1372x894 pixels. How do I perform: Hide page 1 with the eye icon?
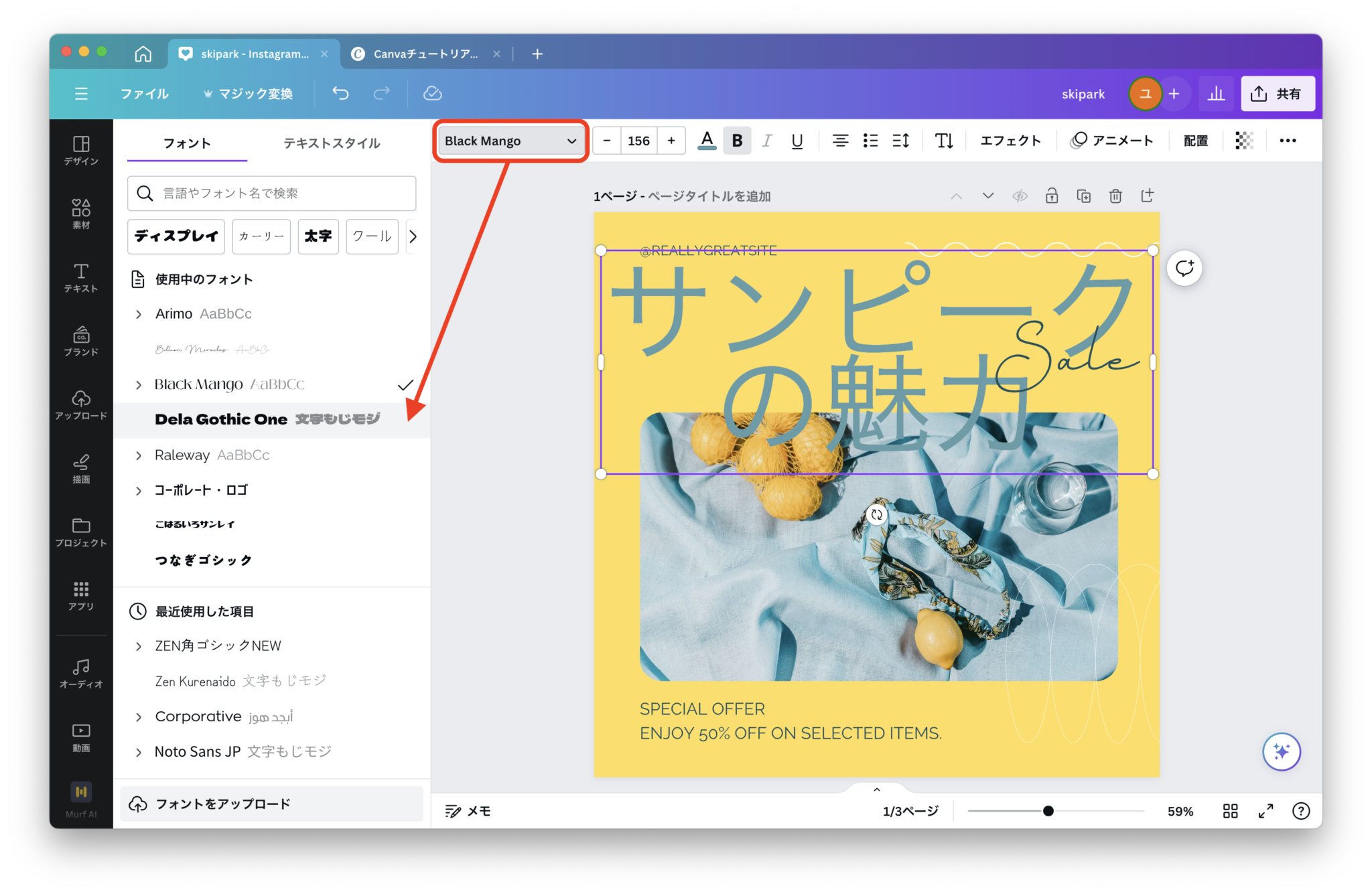[1020, 196]
